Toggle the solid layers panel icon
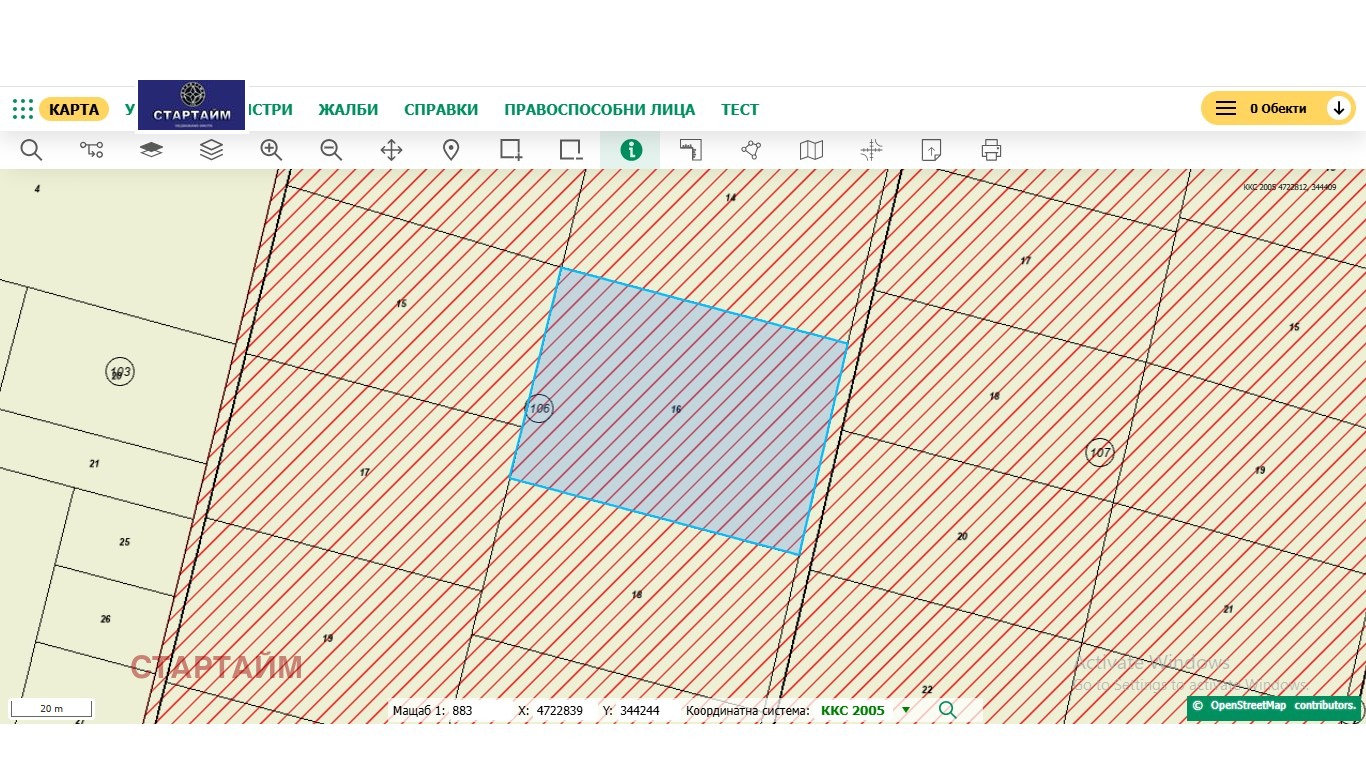Screen dimensions: 1366x768 151,150
